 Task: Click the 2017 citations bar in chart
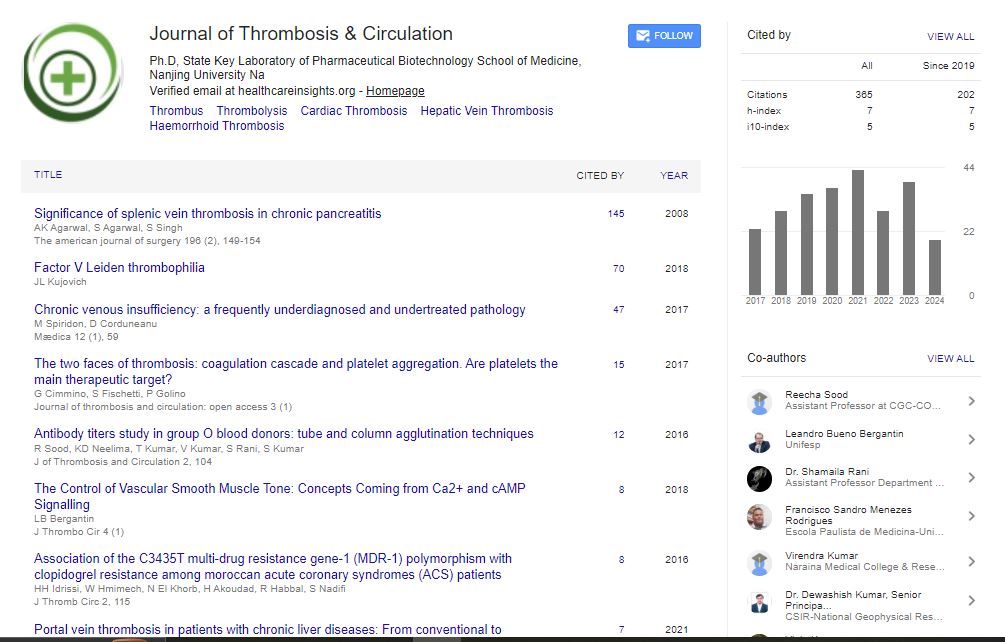point(755,262)
